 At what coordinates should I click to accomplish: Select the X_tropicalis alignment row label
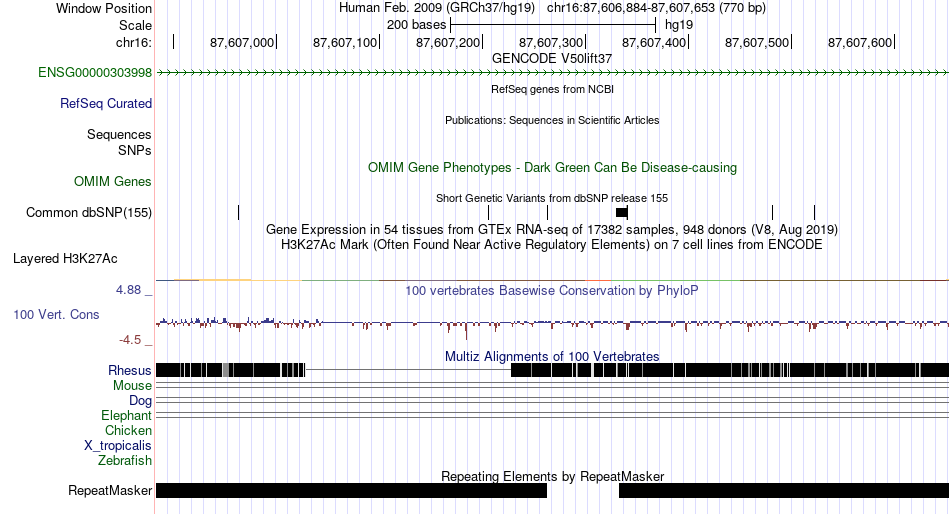tap(118, 446)
